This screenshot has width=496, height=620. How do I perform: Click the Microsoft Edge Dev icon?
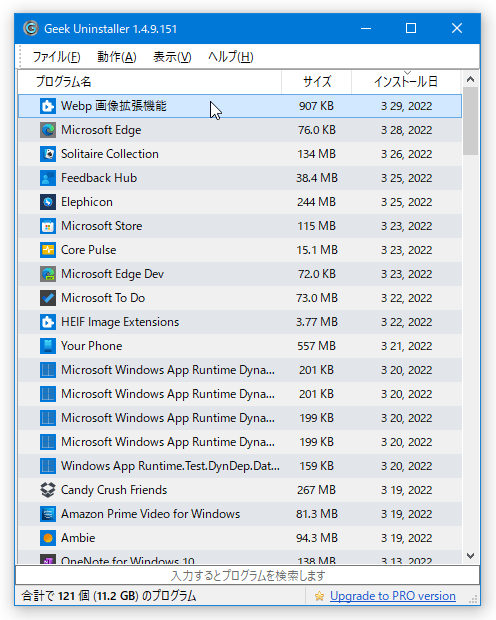(48, 274)
